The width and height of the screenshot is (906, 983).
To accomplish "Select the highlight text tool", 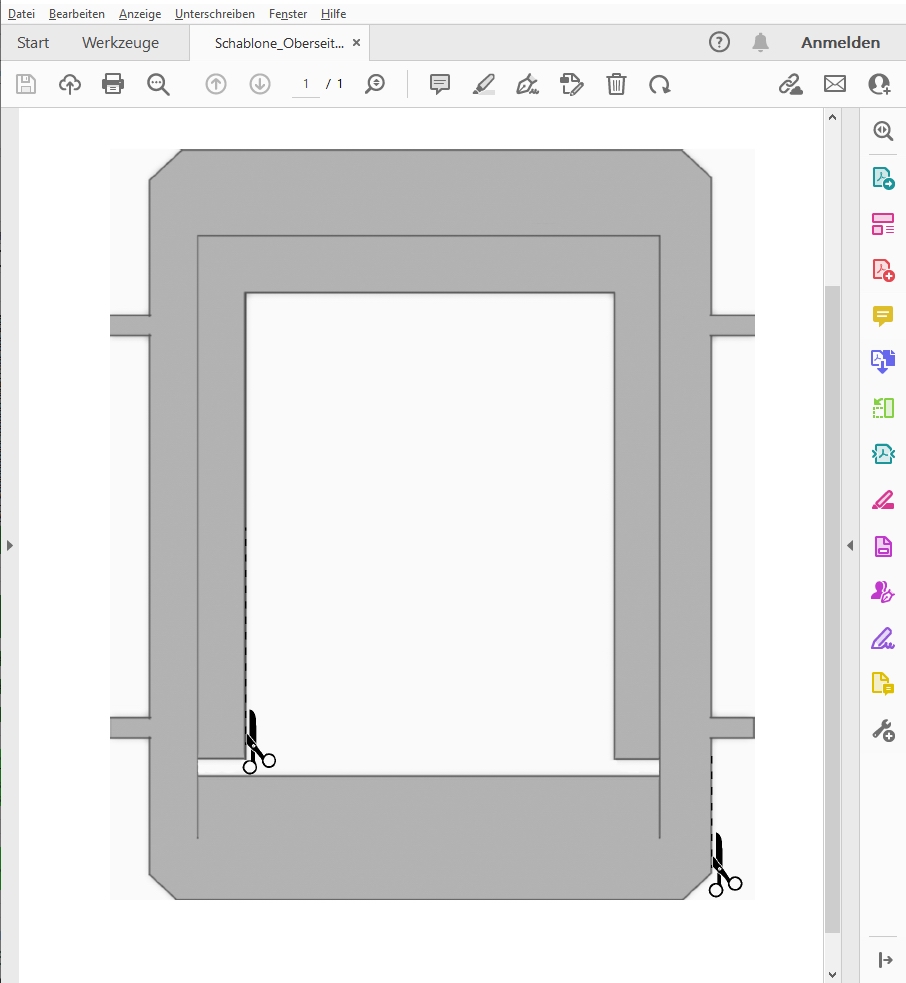I will pos(484,84).
